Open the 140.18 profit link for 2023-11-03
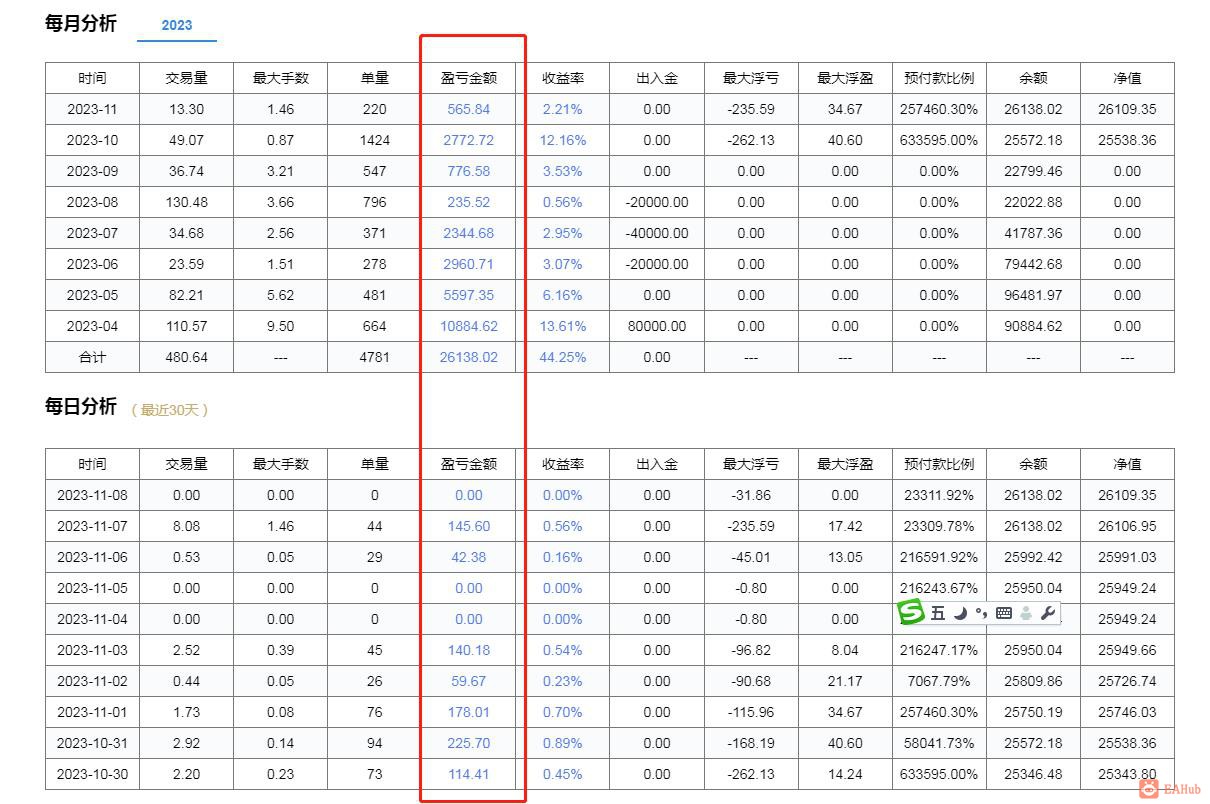This screenshot has height=804, width=1210. pyautogui.click(x=468, y=650)
